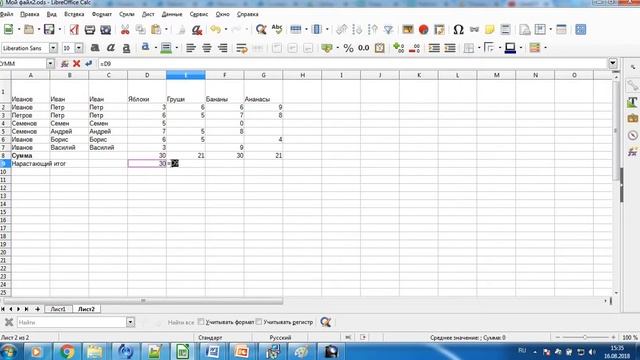This screenshot has width=640, height=360.
Task: Delete decimal place icon
Action: point(414,48)
